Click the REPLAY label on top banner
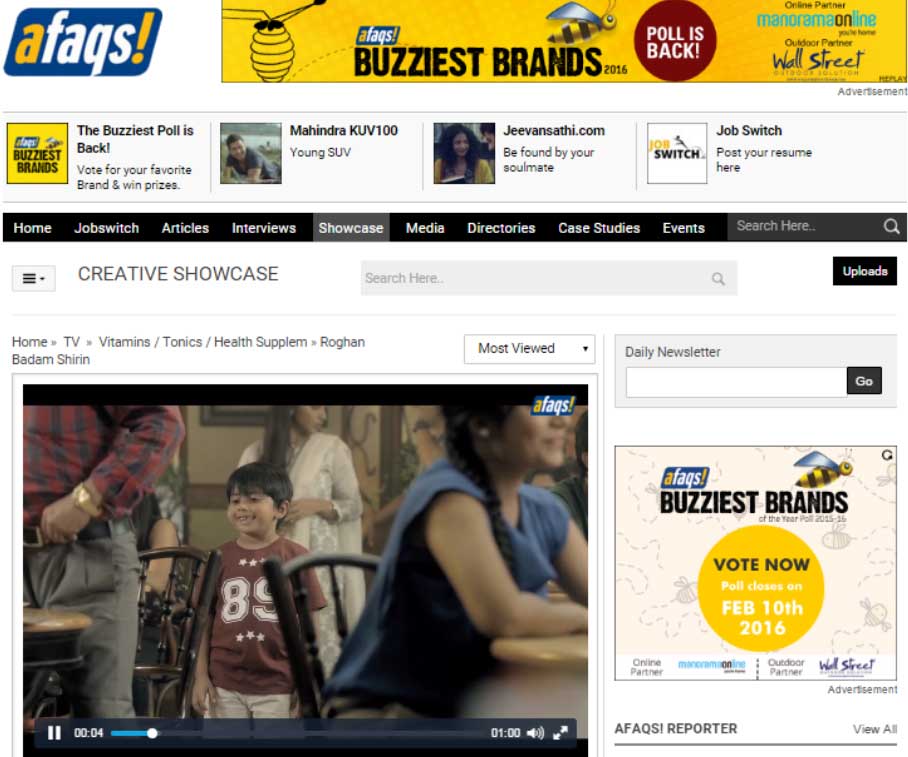Viewport: 908px width, 757px height. click(892, 79)
